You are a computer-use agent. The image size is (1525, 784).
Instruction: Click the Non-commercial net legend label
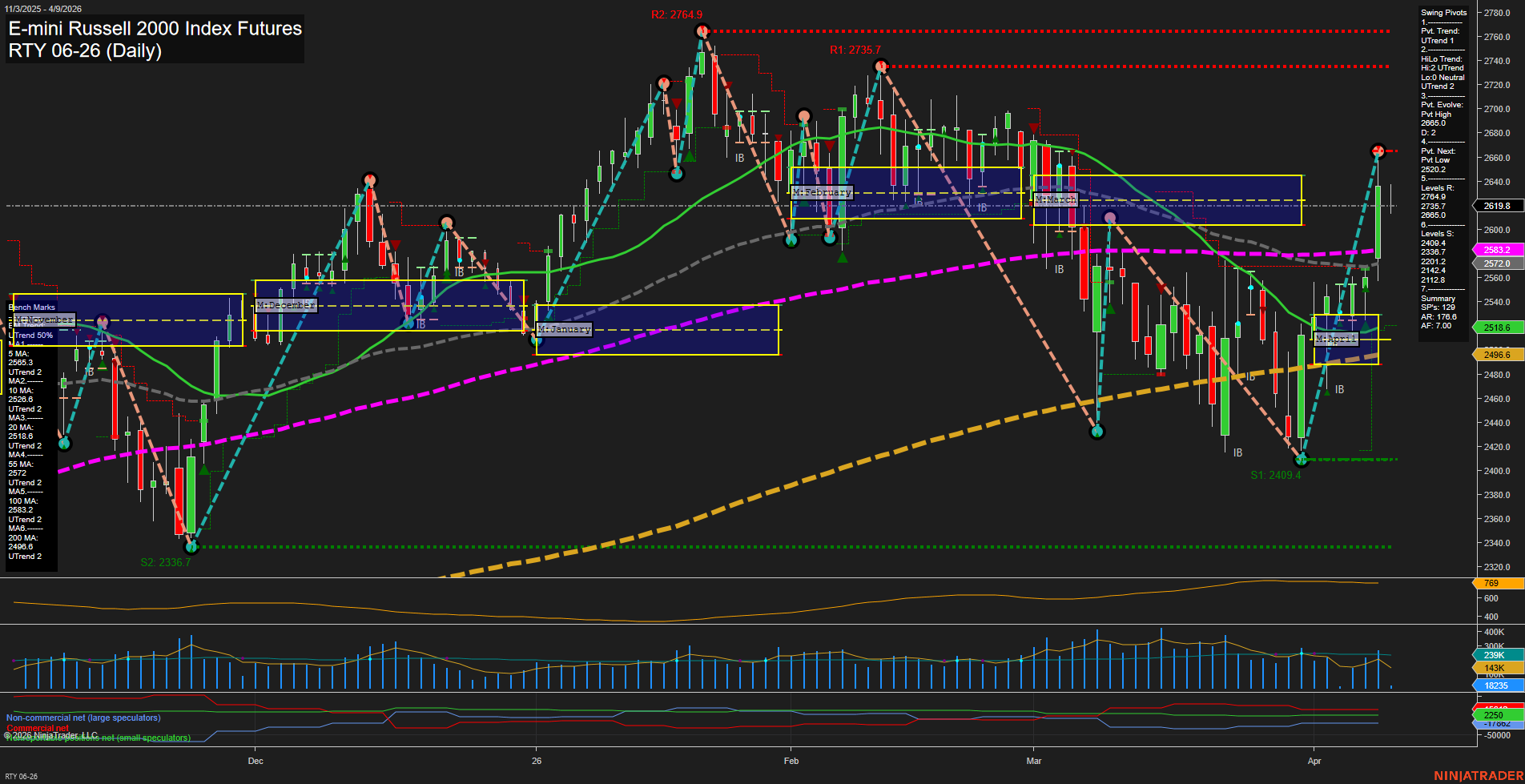pos(83,718)
